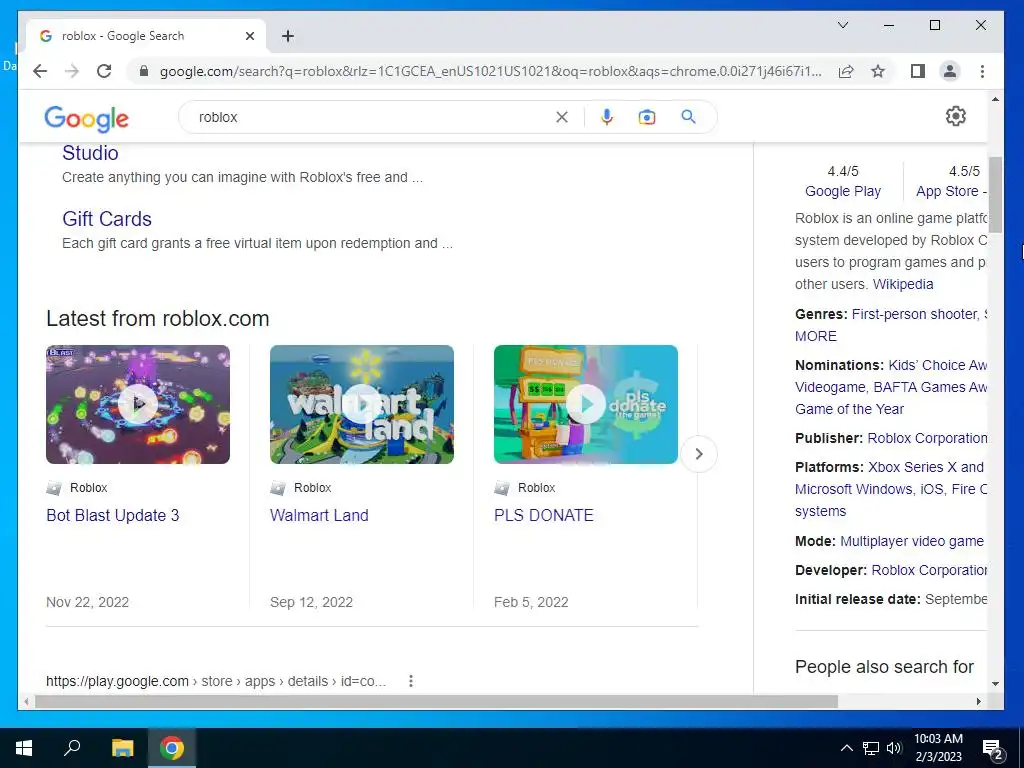
Task: Click the scroll down arrow
Action: tap(995, 684)
